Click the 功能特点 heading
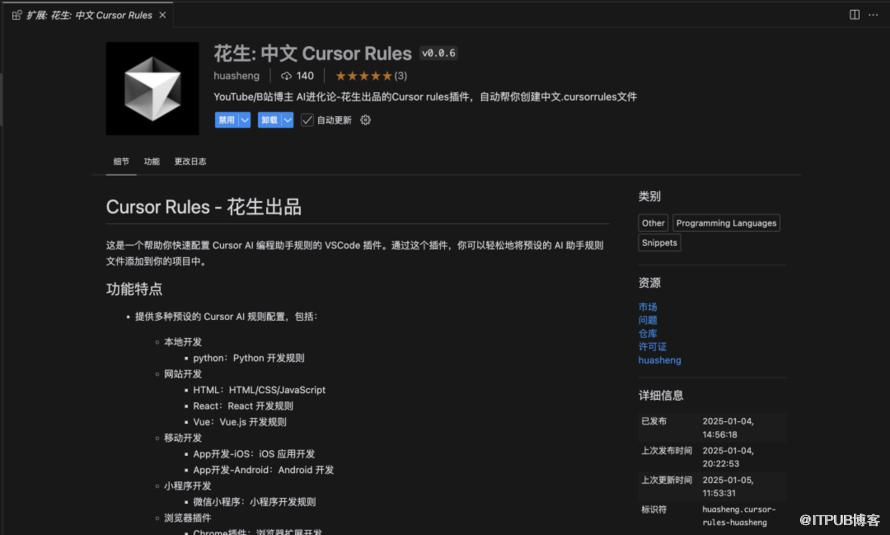 click(134, 289)
